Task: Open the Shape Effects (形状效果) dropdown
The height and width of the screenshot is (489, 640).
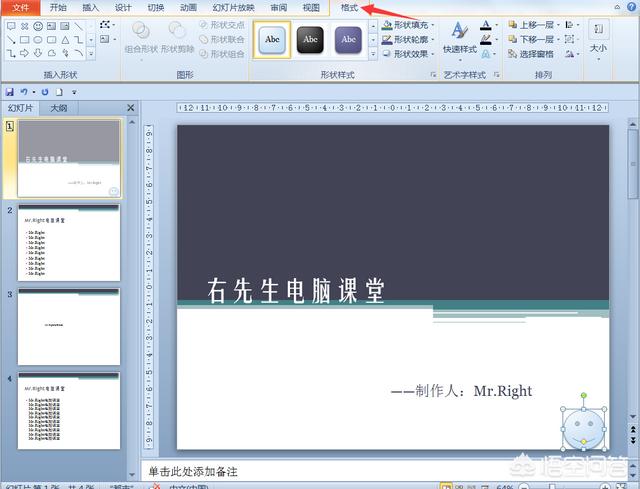Action: click(408, 54)
